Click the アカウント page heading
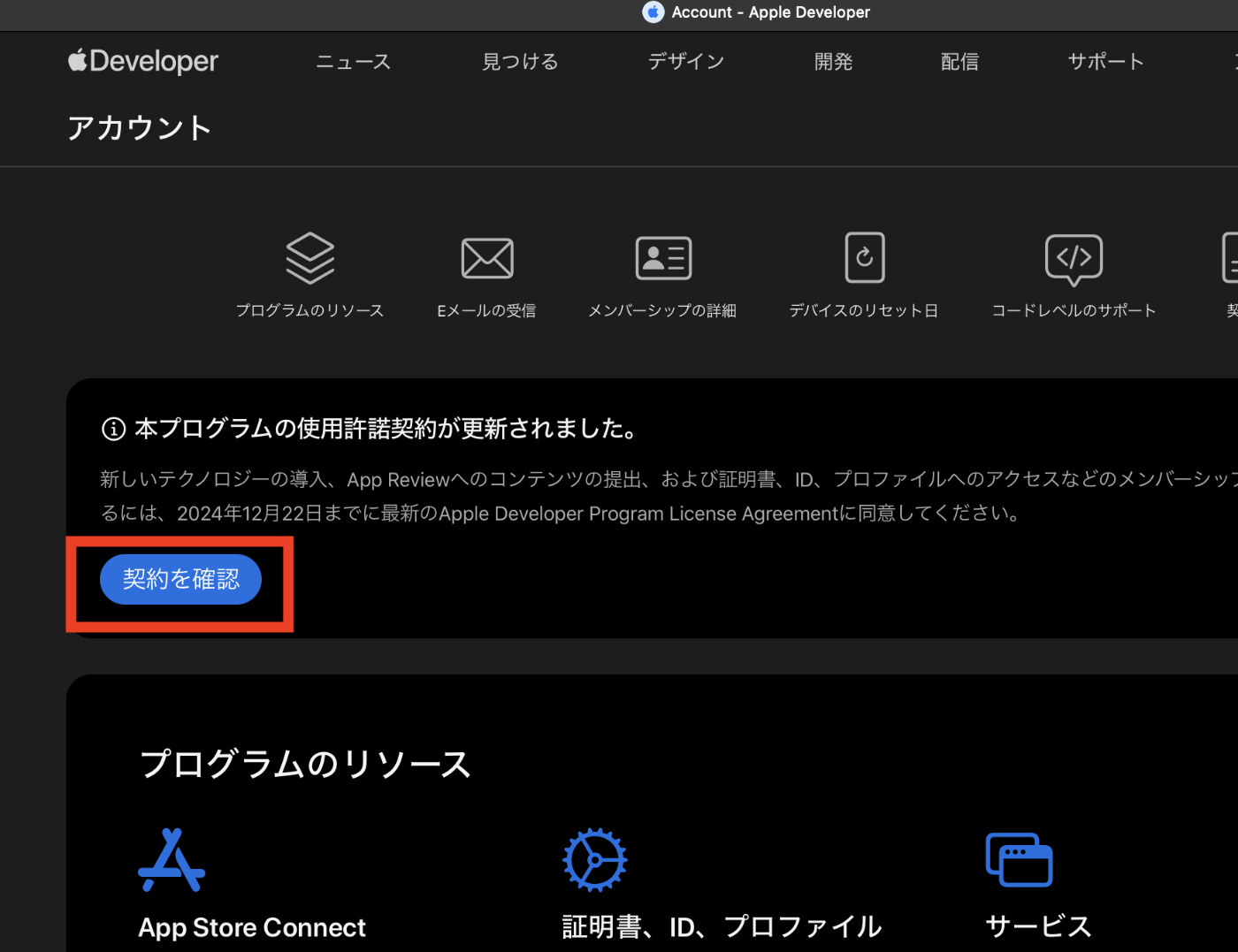Screen dimensions: 1238x952 140,128
